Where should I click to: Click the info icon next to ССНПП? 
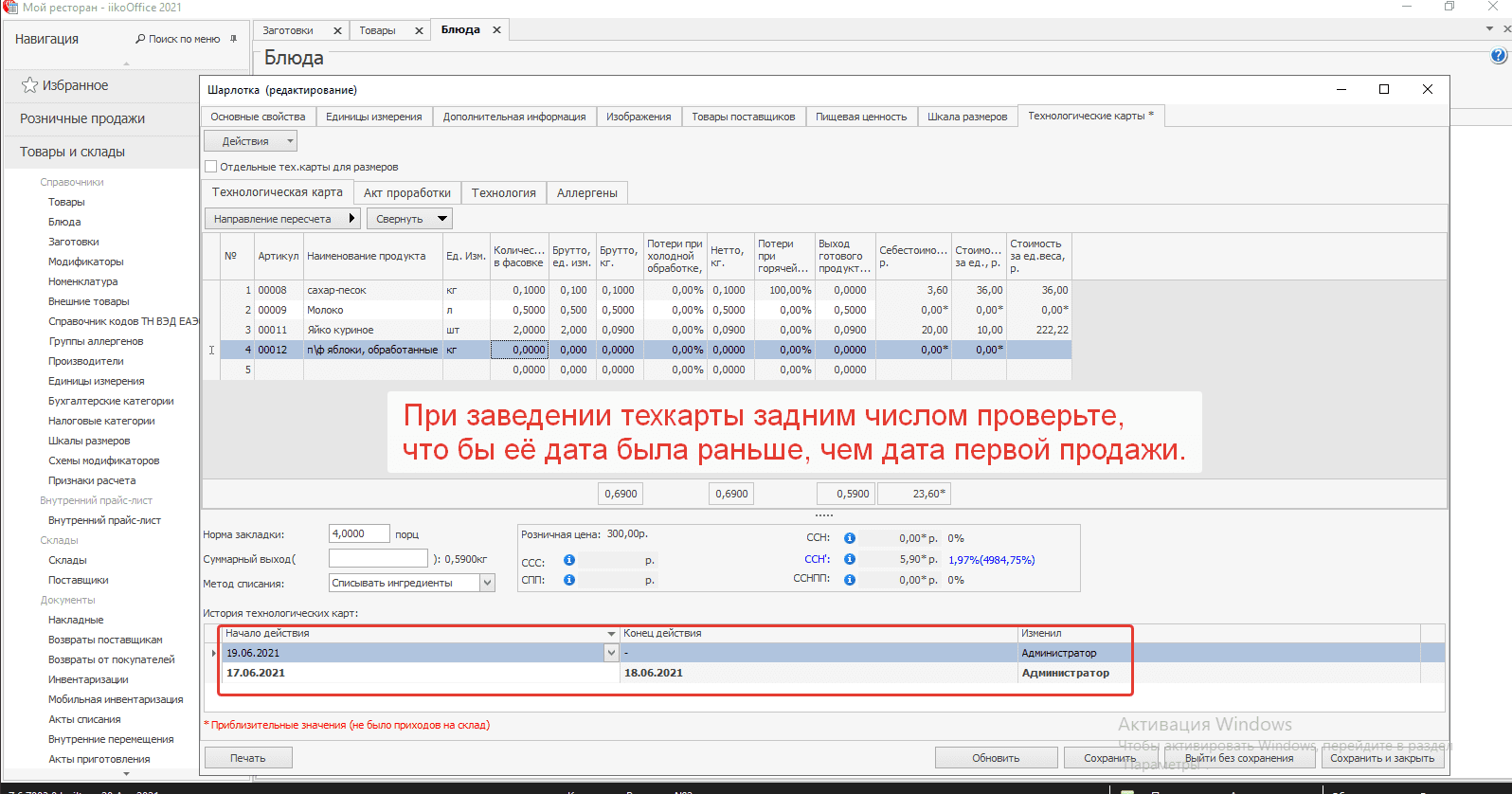(850, 580)
